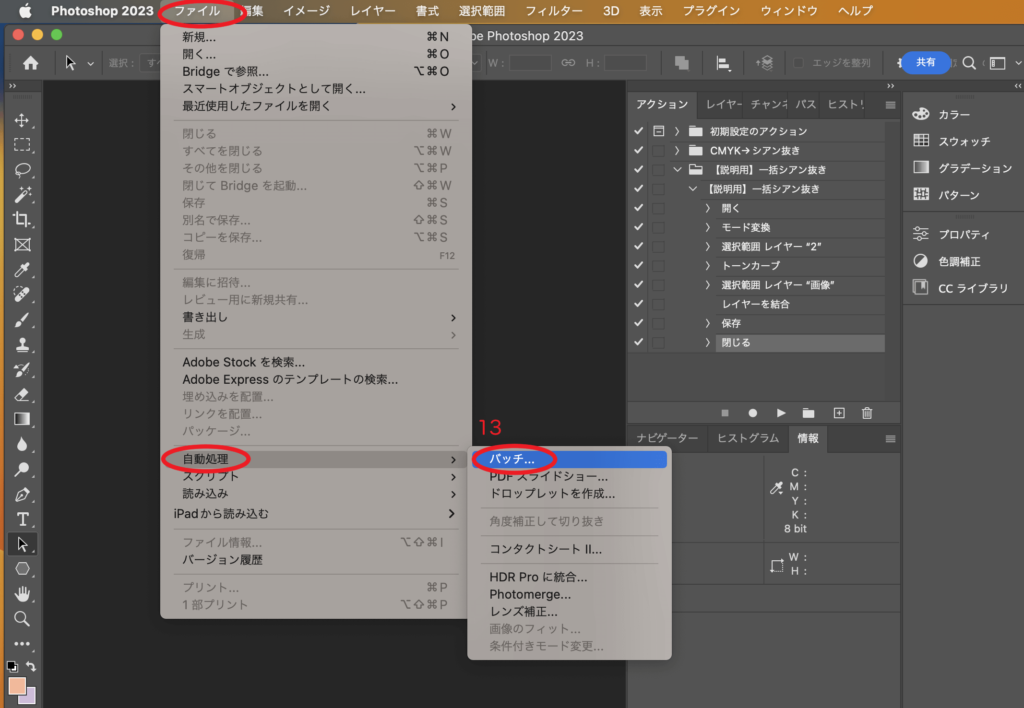The width and height of the screenshot is (1024, 708).
Task: Expand 初期設定のアクション folder
Action: pyautogui.click(x=677, y=131)
